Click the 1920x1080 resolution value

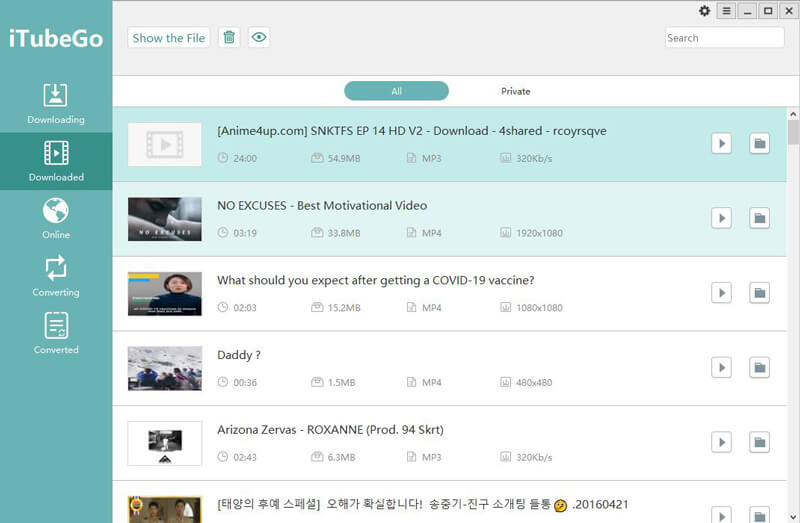[539, 233]
